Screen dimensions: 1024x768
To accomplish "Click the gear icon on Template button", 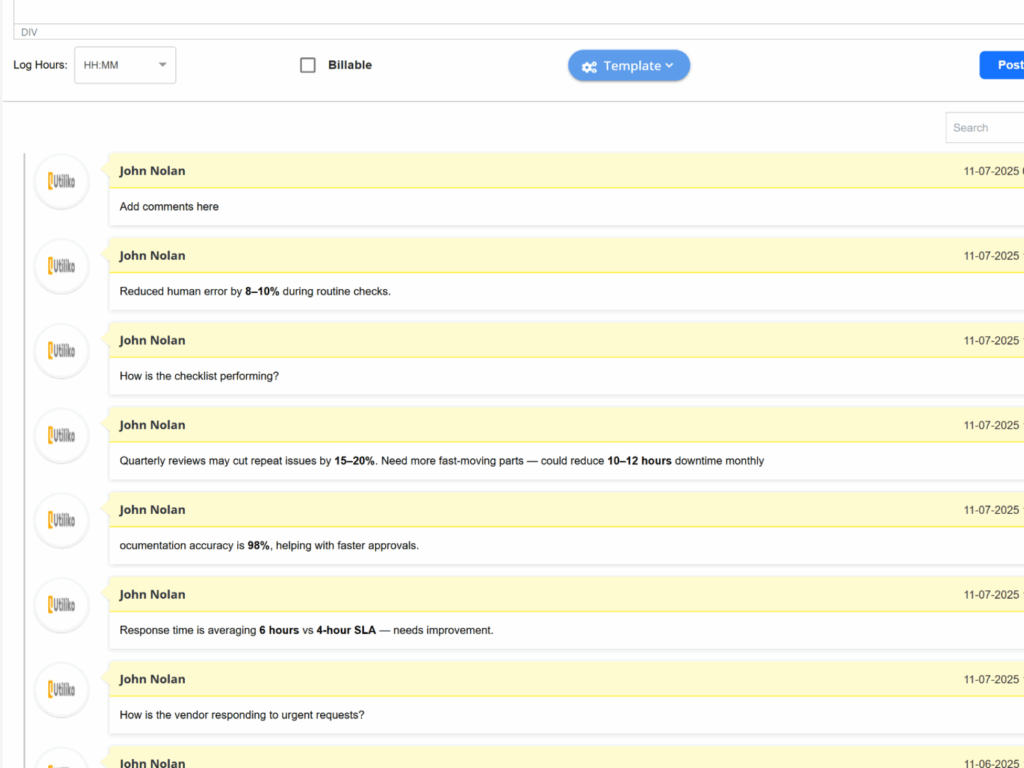I will point(589,67).
